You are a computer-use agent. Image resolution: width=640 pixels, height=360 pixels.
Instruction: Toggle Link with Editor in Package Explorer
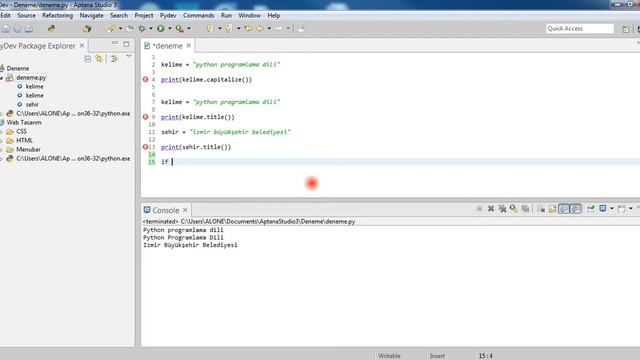pos(99,59)
